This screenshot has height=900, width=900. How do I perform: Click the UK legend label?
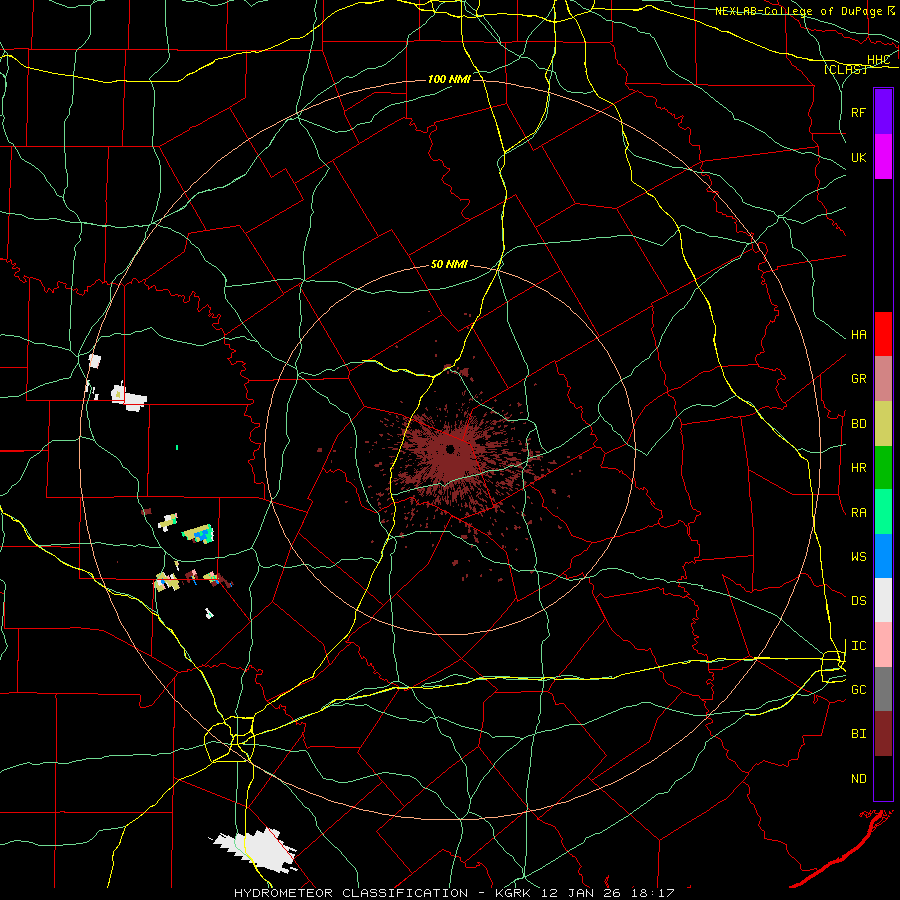pos(858,158)
